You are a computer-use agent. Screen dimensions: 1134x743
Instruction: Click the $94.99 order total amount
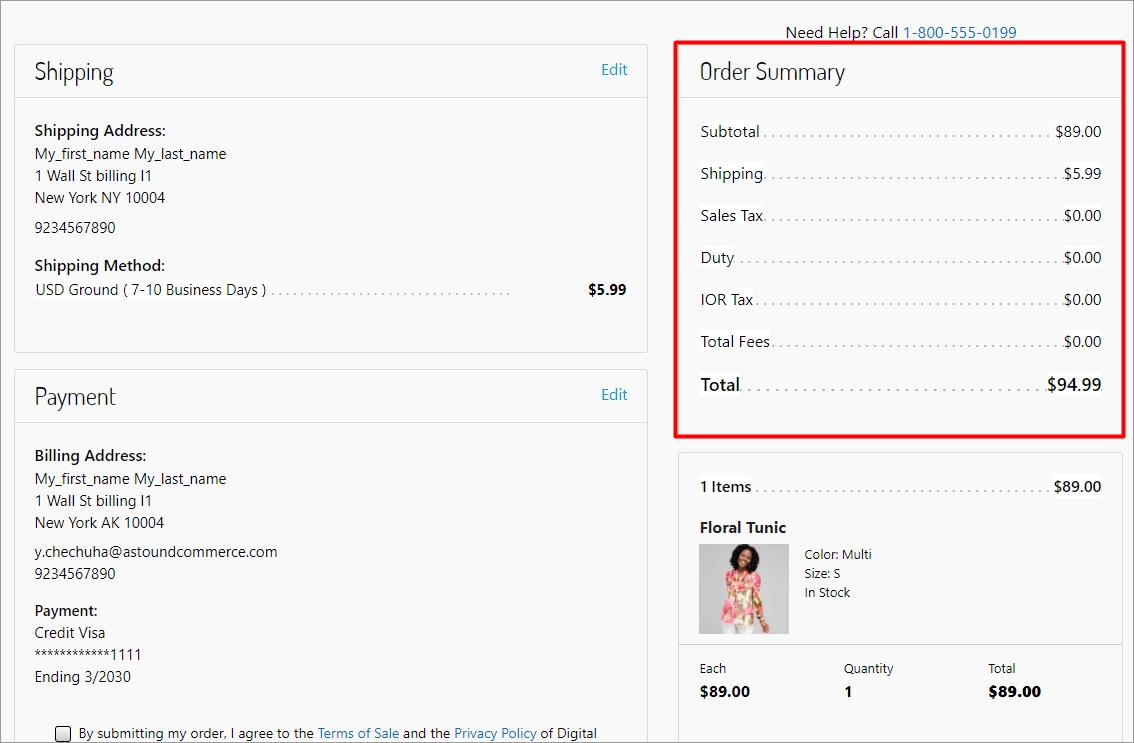(1073, 385)
